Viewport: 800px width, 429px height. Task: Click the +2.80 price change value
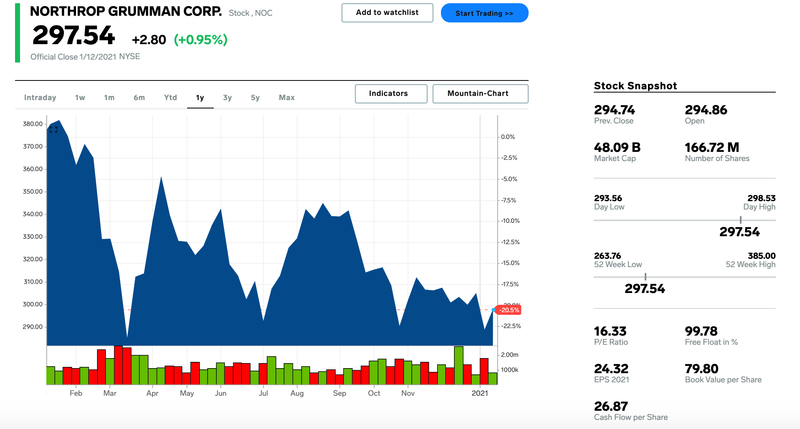(x=149, y=40)
